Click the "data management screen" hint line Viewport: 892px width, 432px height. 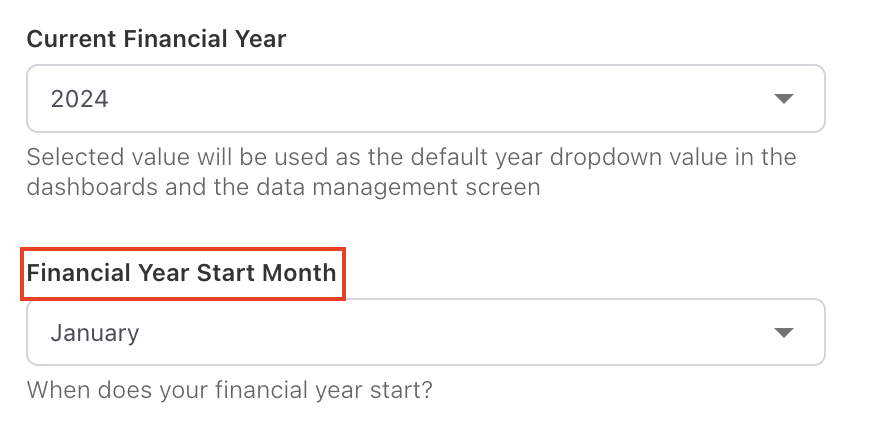(x=283, y=187)
